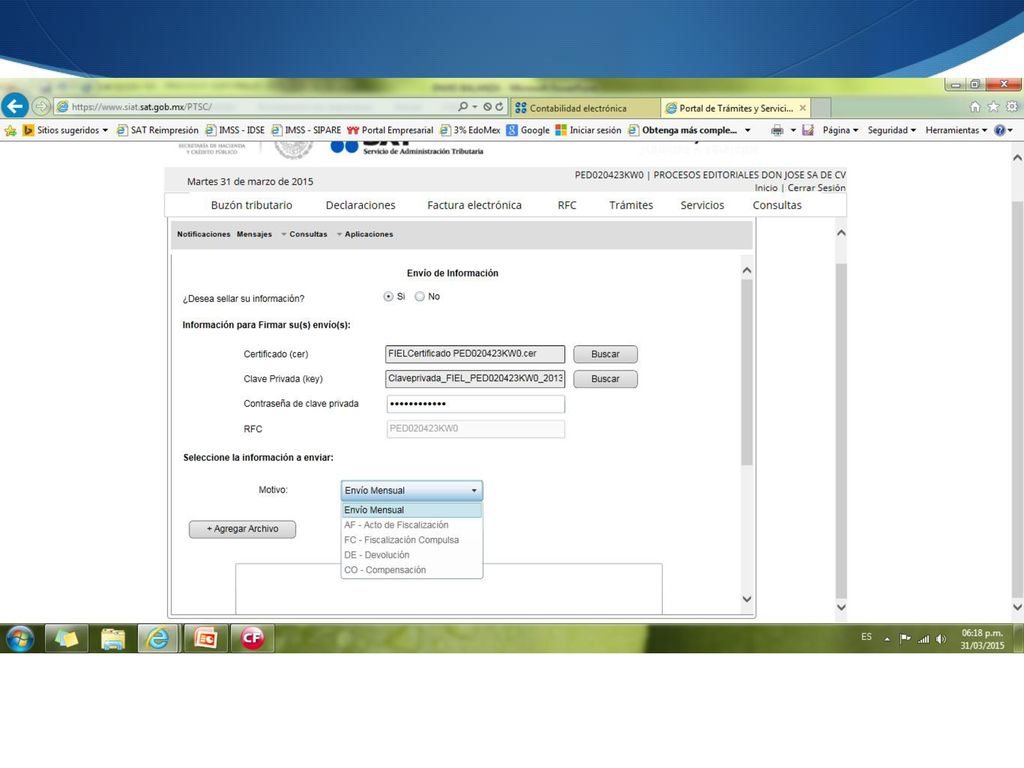The height and width of the screenshot is (768, 1024).
Task: Open the browser home icon
Action: pyautogui.click(x=974, y=106)
